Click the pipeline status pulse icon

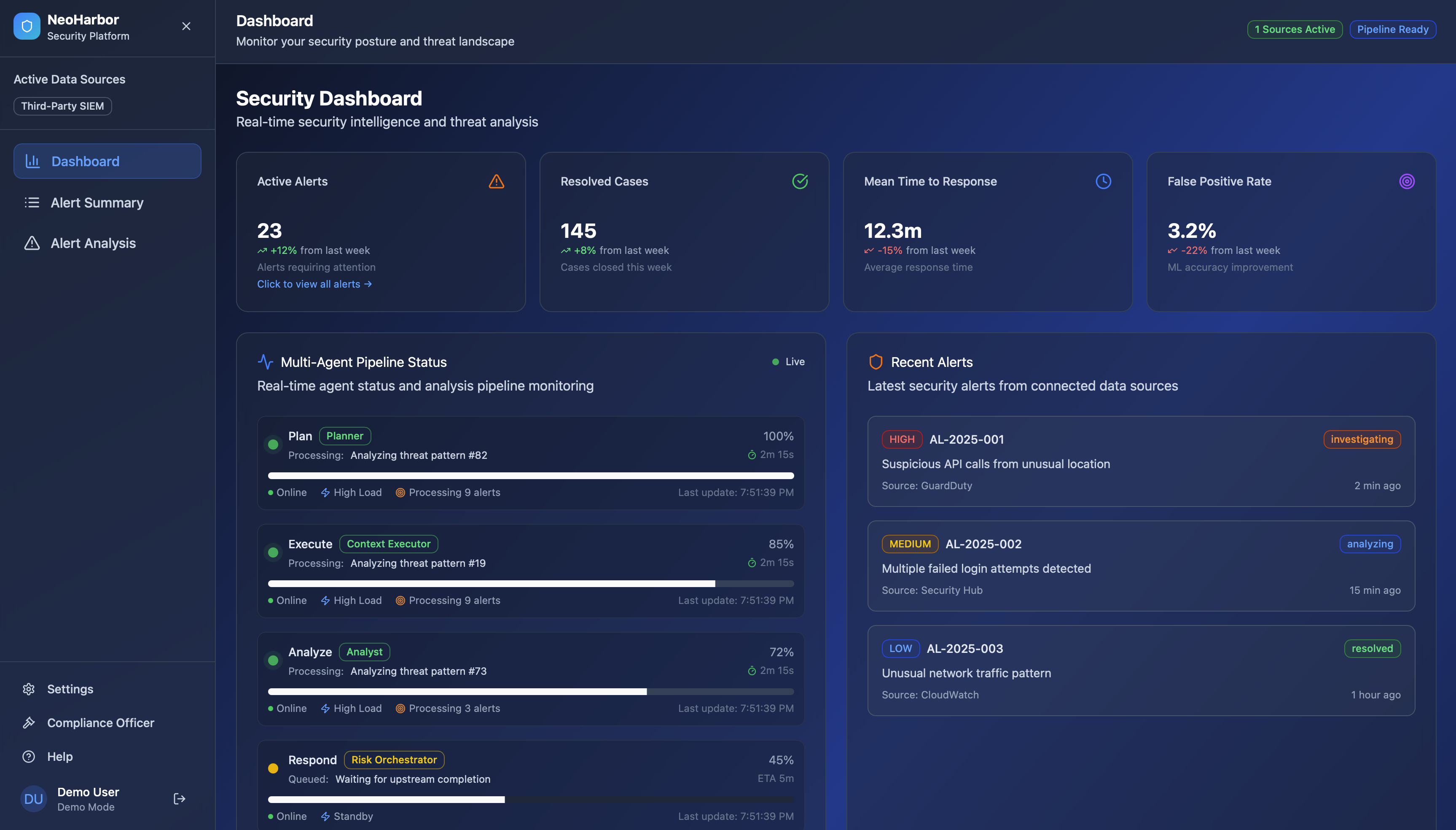coord(266,362)
